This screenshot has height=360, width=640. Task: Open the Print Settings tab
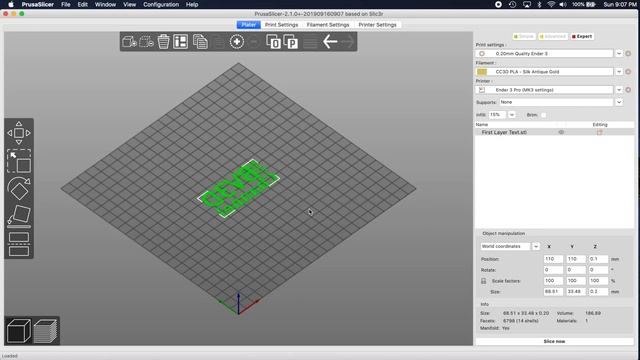[281, 25]
